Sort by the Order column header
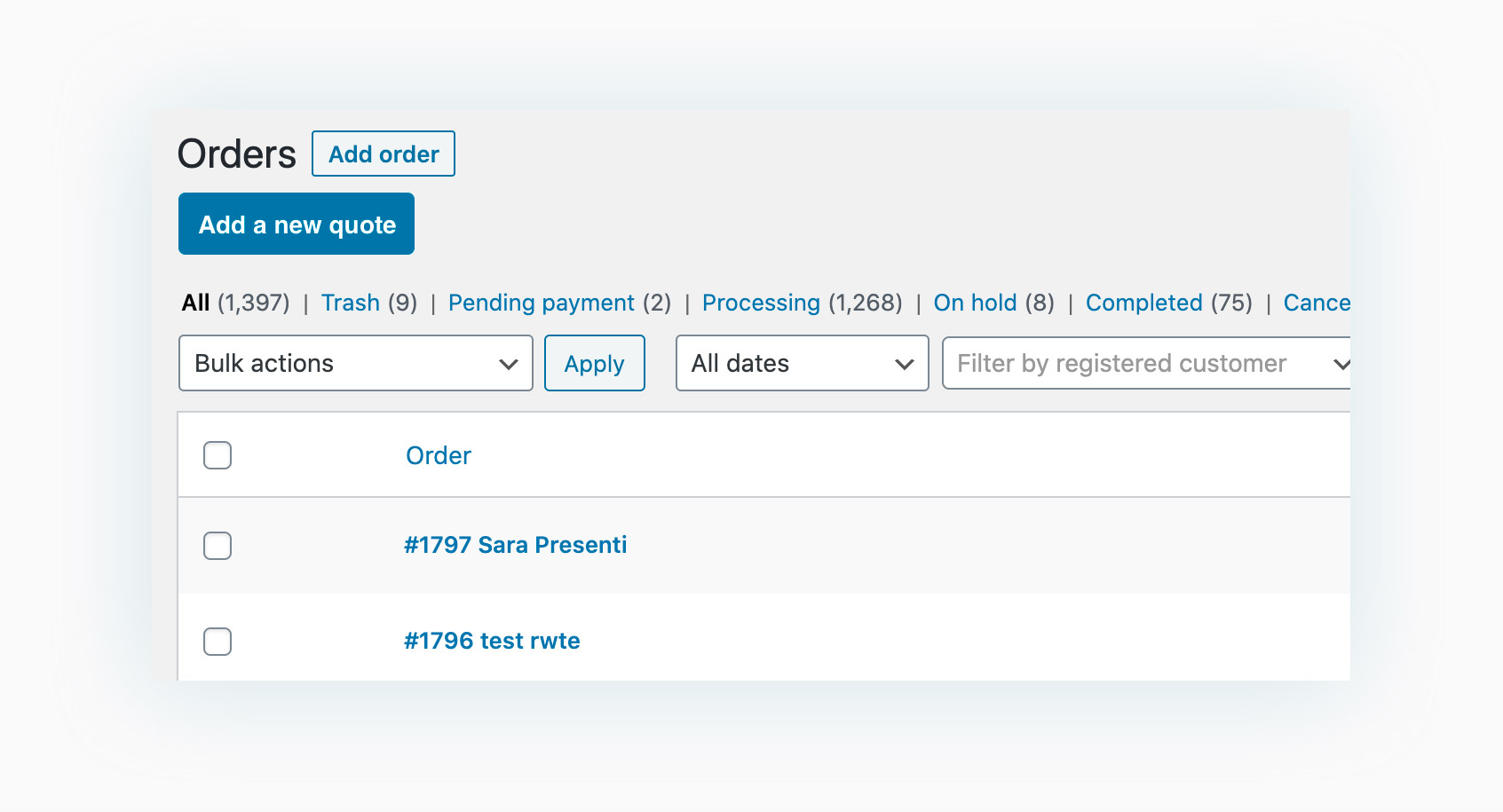This screenshot has height=812, width=1503. (439, 455)
